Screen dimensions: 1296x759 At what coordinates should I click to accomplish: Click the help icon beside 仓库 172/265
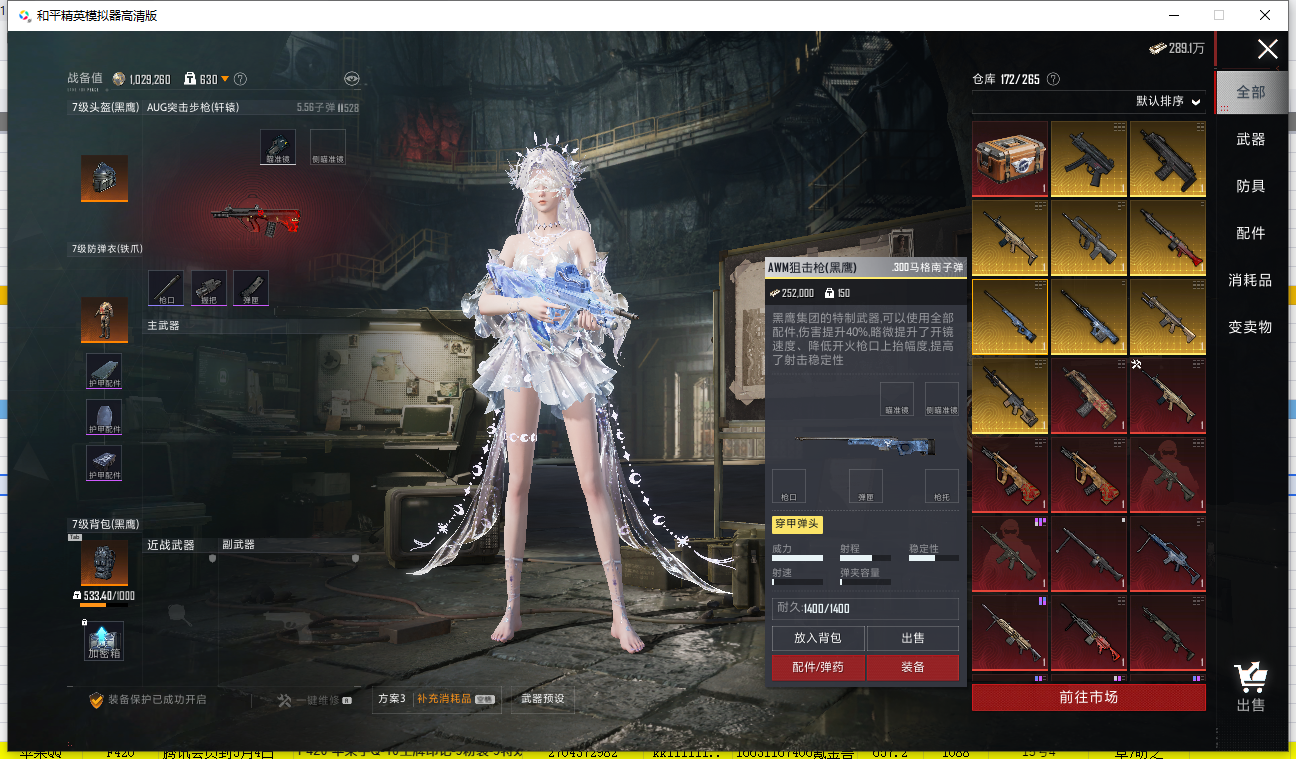(x=1053, y=79)
